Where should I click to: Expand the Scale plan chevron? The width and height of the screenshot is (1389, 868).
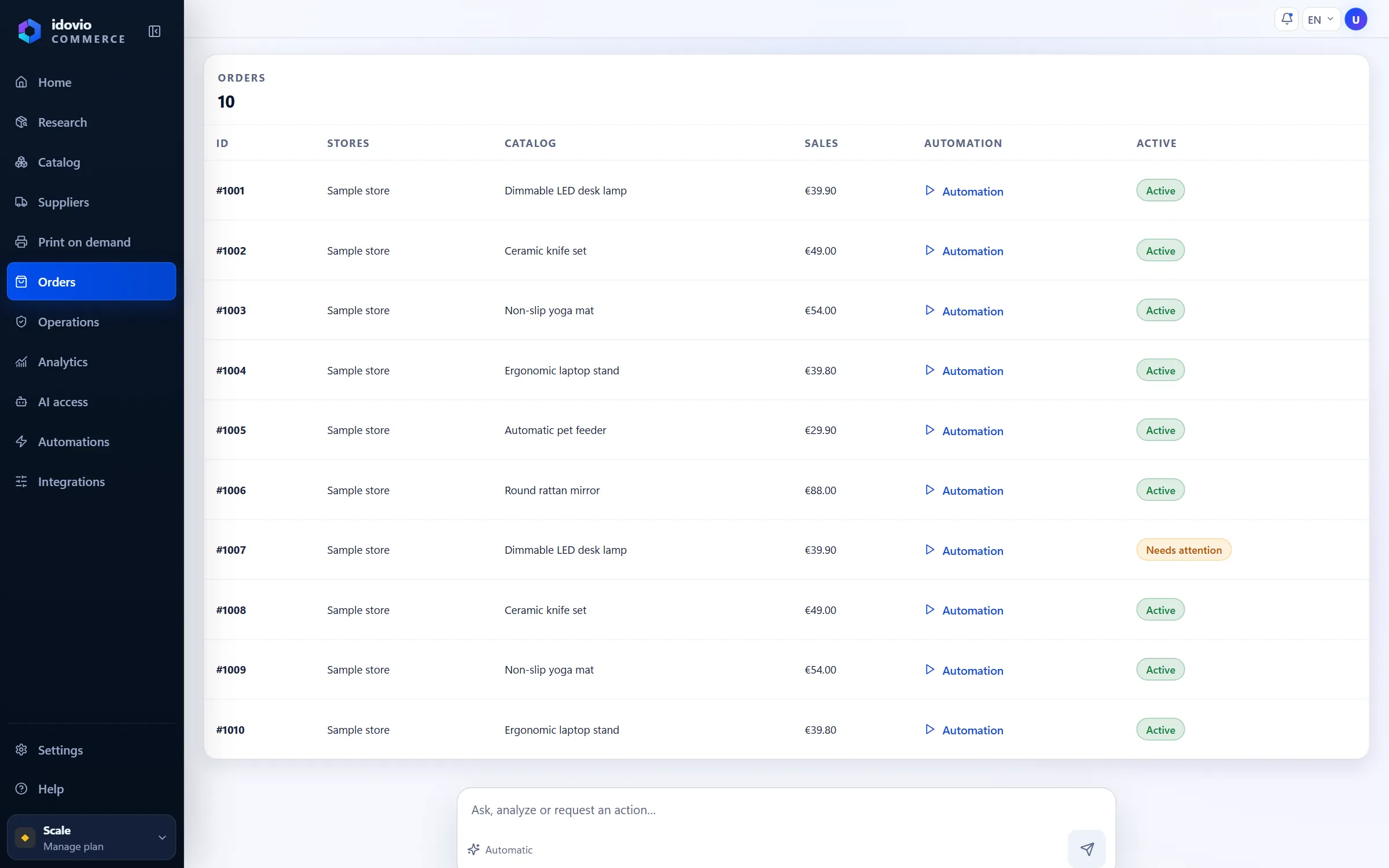point(163,837)
